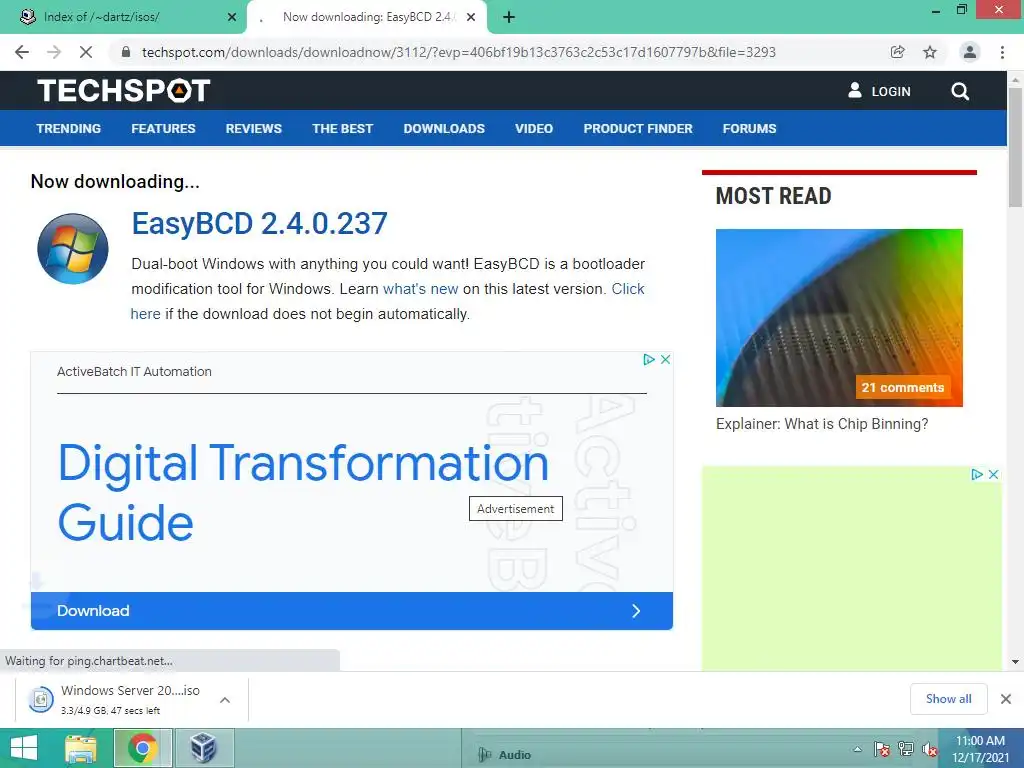This screenshot has width=1024, height=768.
Task: Open the TechSpot search magnifier
Action: [x=960, y=91]
